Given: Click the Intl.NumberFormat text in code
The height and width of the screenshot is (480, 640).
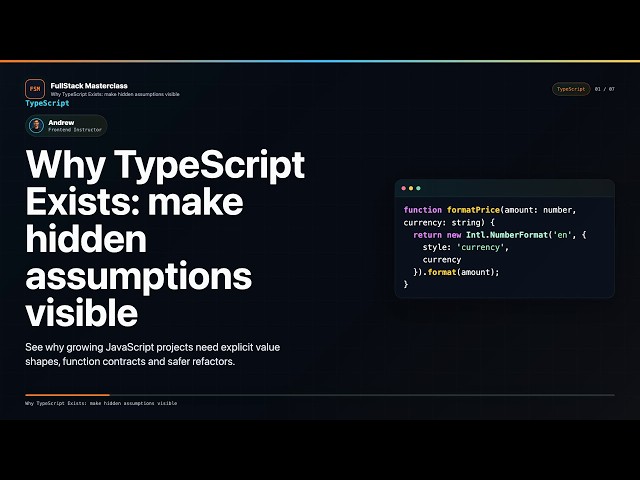Looking at the screenshot, I should pyautogui.click(x=507, y=235).
